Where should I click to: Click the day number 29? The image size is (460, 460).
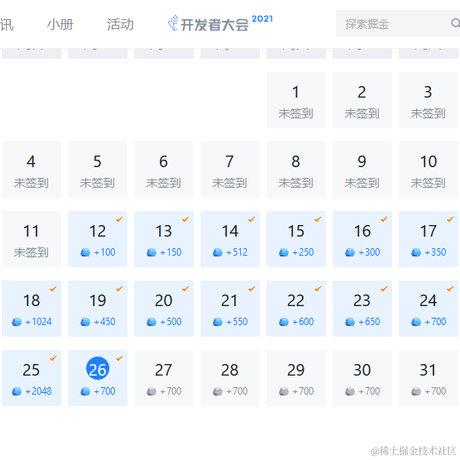(x=296, y=370)
